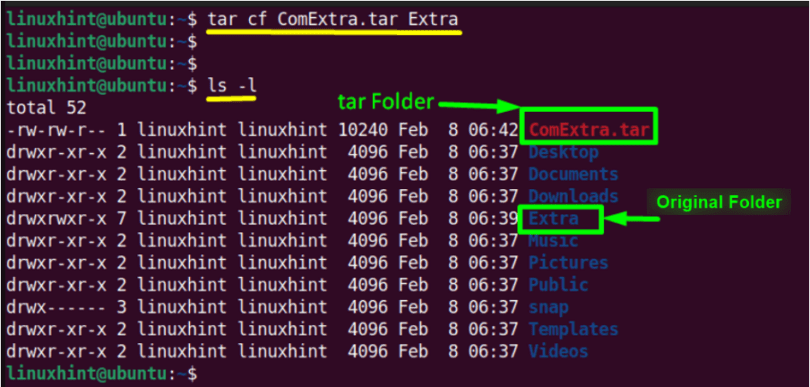
Task: Click the 'tar cf ComExtra.tar Extra' command text
Action: tap(333, 19)
